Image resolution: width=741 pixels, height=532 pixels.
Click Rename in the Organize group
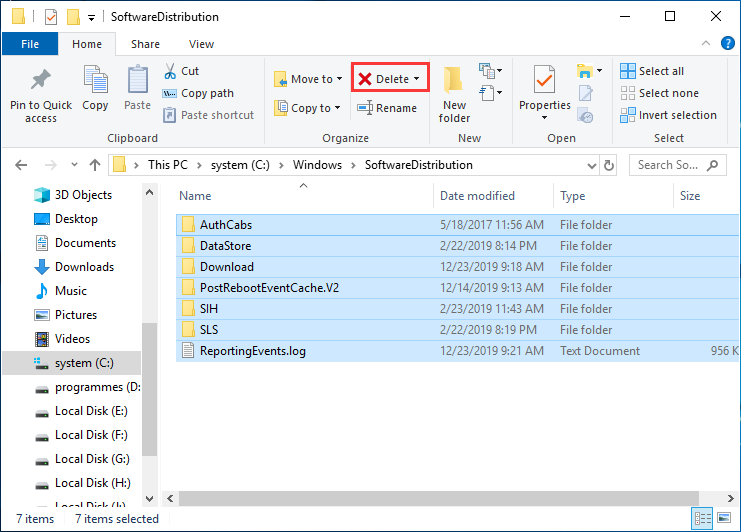[387, 108]
